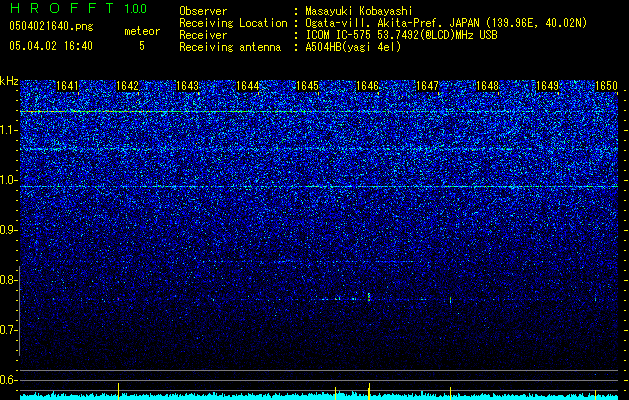Select the Ogata-vill. Akita-Pref. JAPAN location text
The width and height of the screenshot is (629, 400).
446,23
